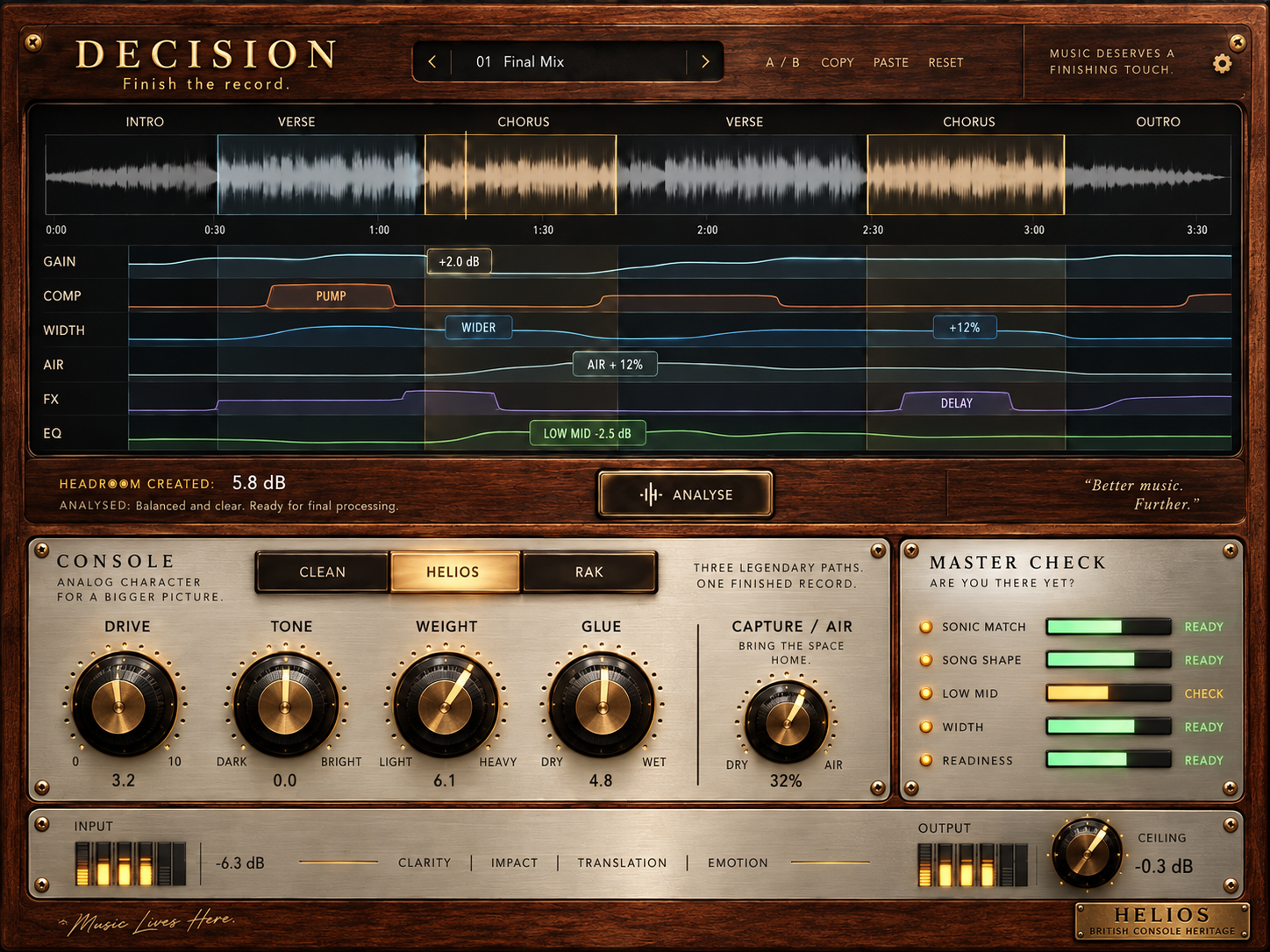Screen dimensions: 1270x952
Task: Click the 1:30 timeline marker
Action: pos(543,230)
